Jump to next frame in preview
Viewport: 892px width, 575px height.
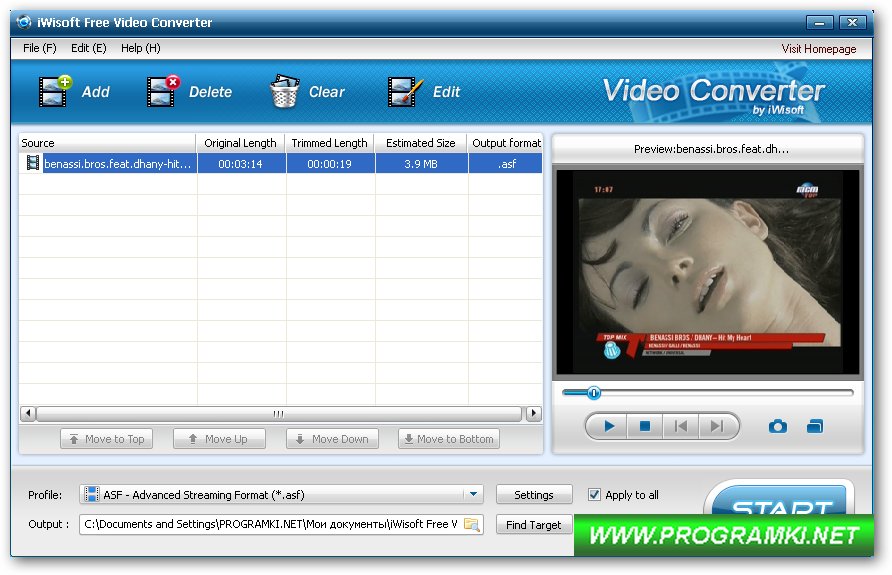(717, 426)
